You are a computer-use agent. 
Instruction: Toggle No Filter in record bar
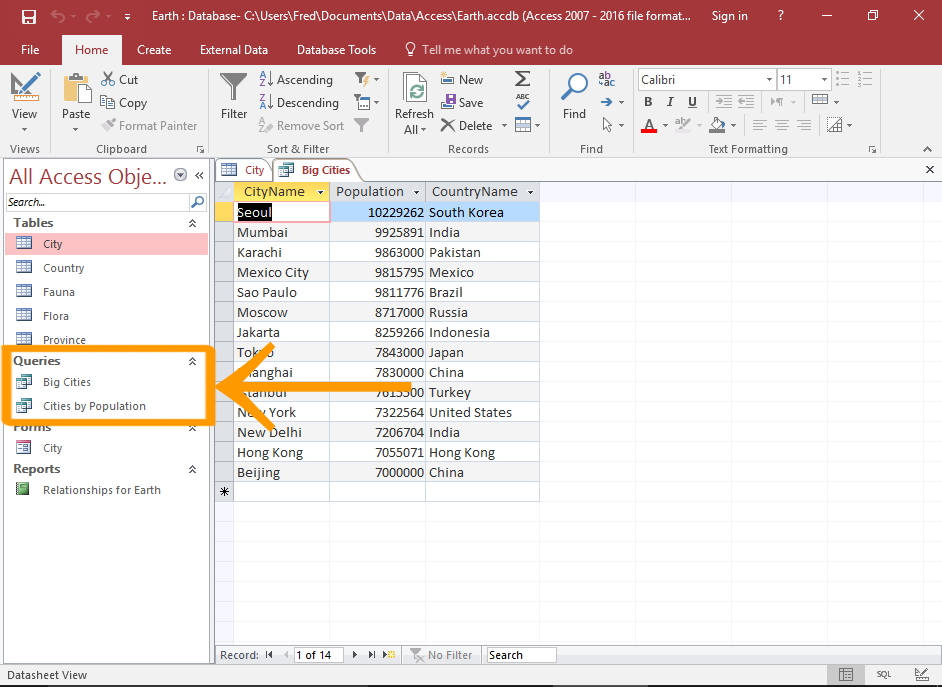coord(441,654)
